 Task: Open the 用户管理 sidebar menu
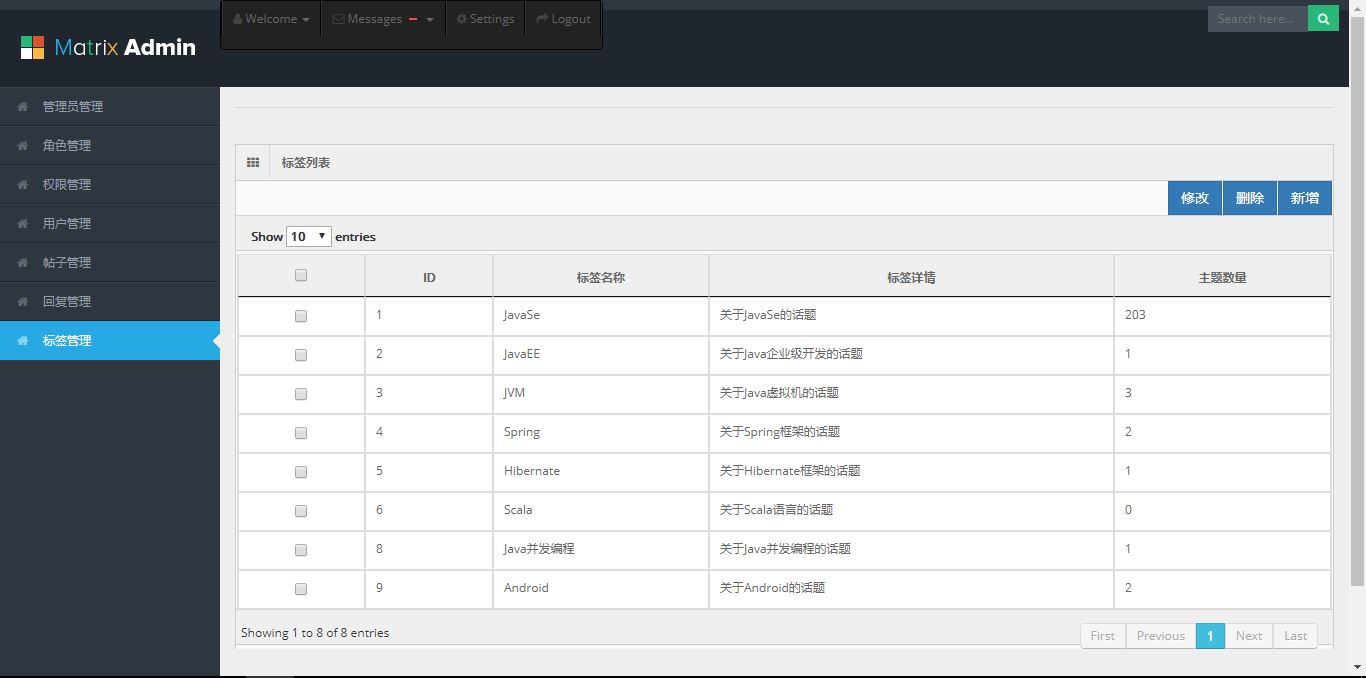[110, 223]
